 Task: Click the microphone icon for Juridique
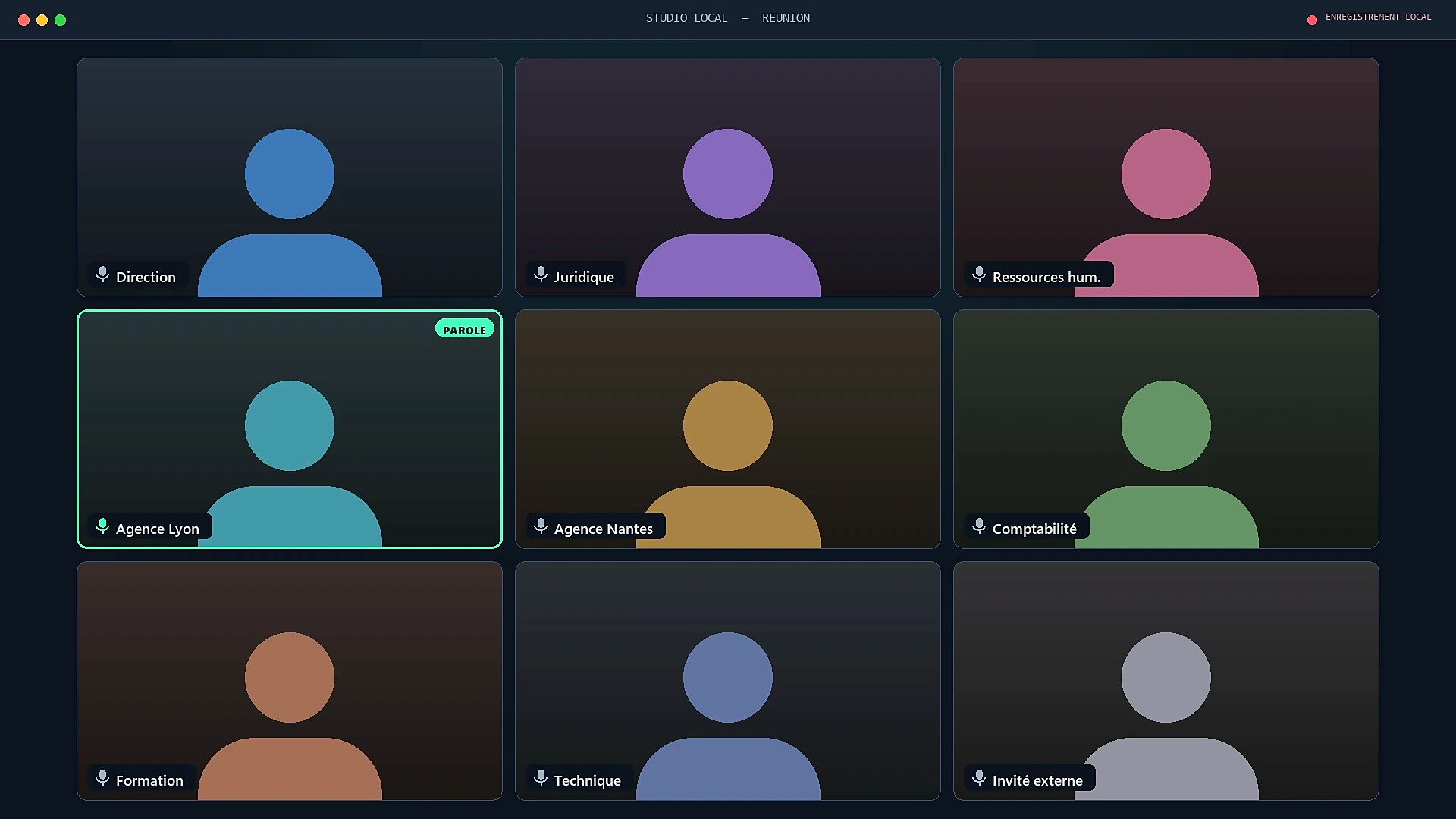click(x=541, y=275)
